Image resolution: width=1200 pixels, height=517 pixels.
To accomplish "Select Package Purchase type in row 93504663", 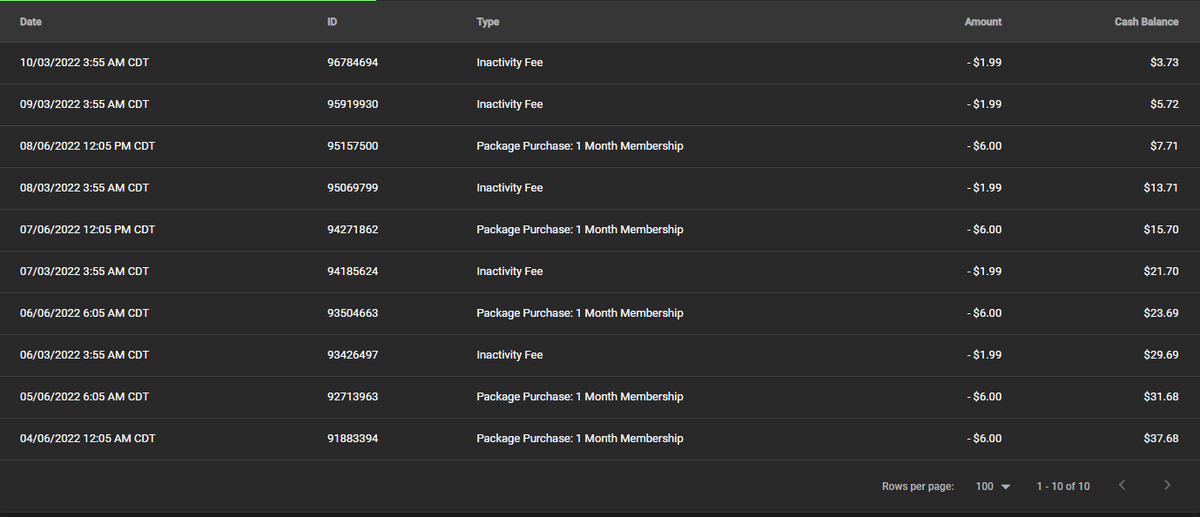I will pyautogui.click(x=580, y=313).
